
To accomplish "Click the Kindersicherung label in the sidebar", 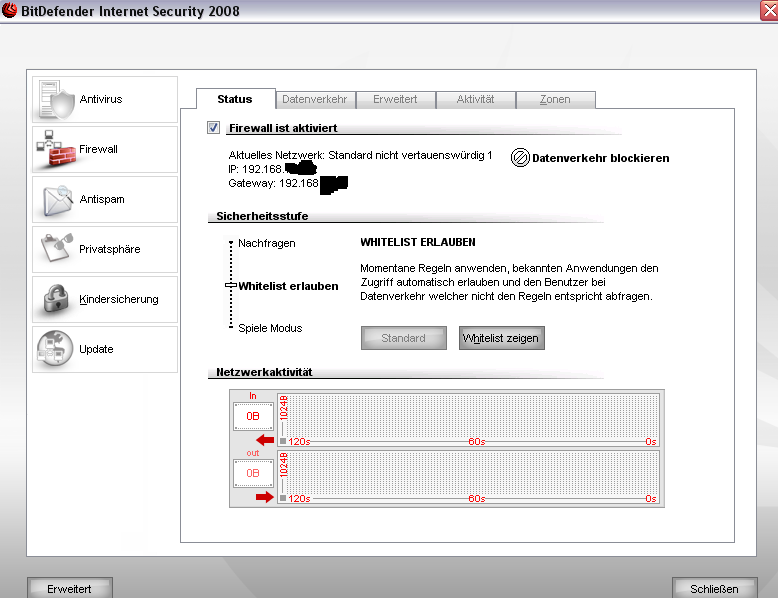I will pos(119,299).
